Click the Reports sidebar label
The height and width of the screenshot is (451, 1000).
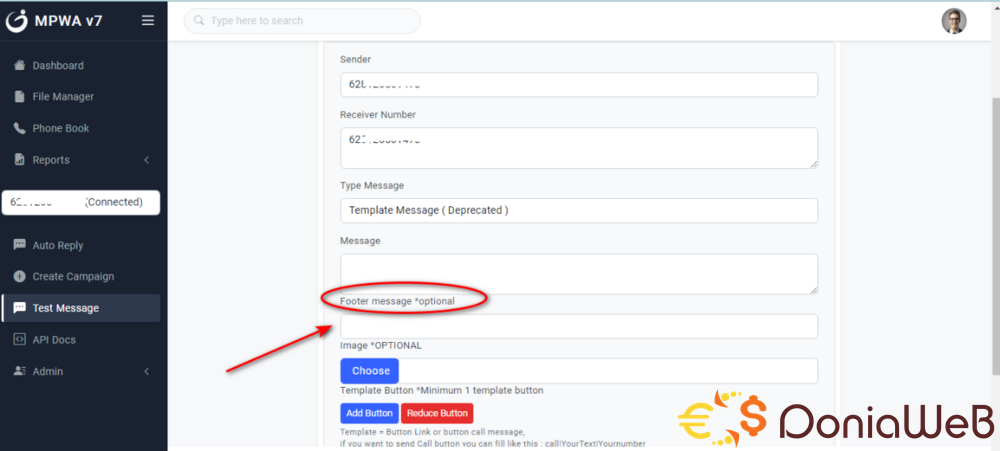51,160
